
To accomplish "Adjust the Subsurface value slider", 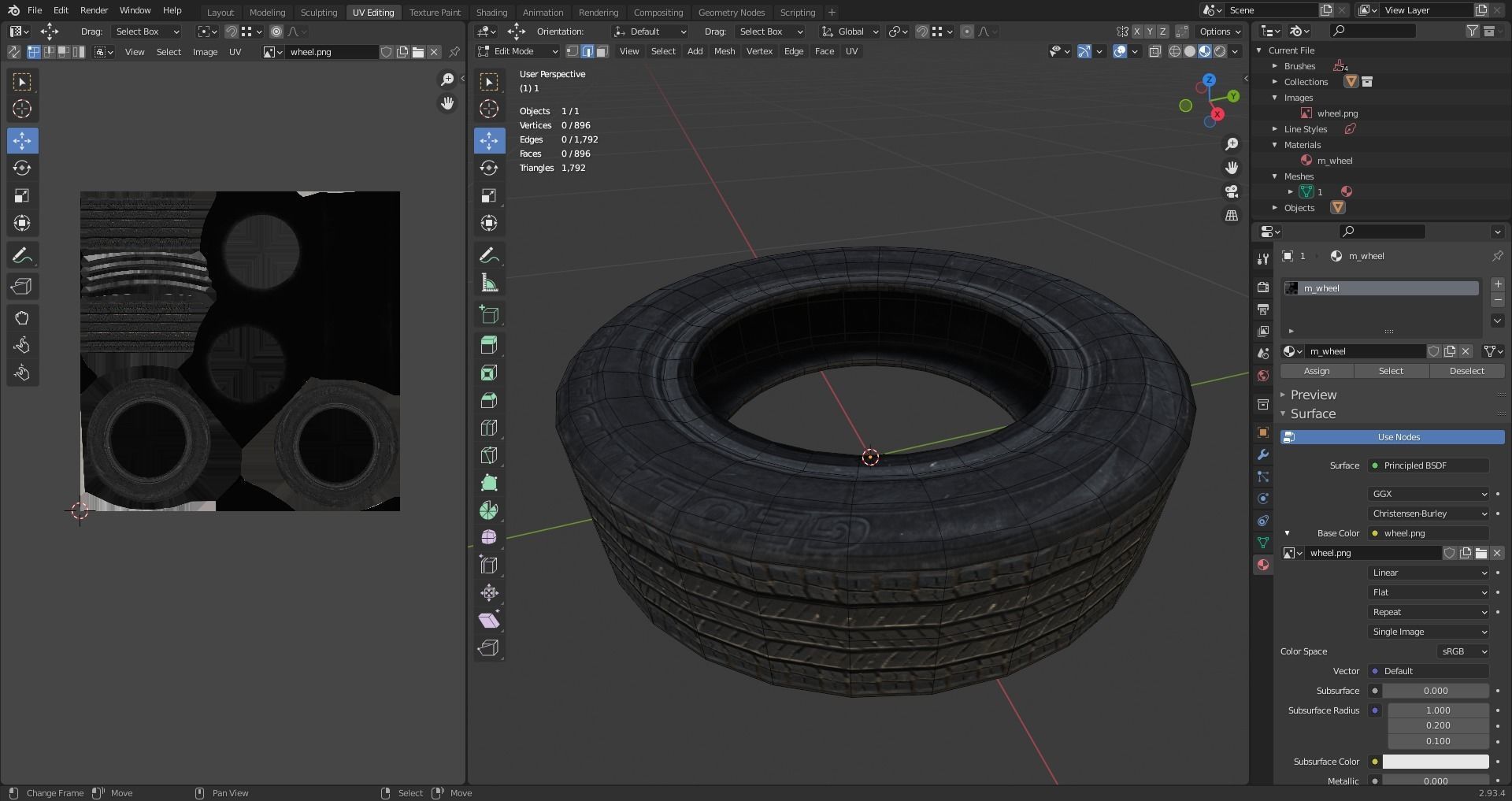I will tap(1436, 691).
